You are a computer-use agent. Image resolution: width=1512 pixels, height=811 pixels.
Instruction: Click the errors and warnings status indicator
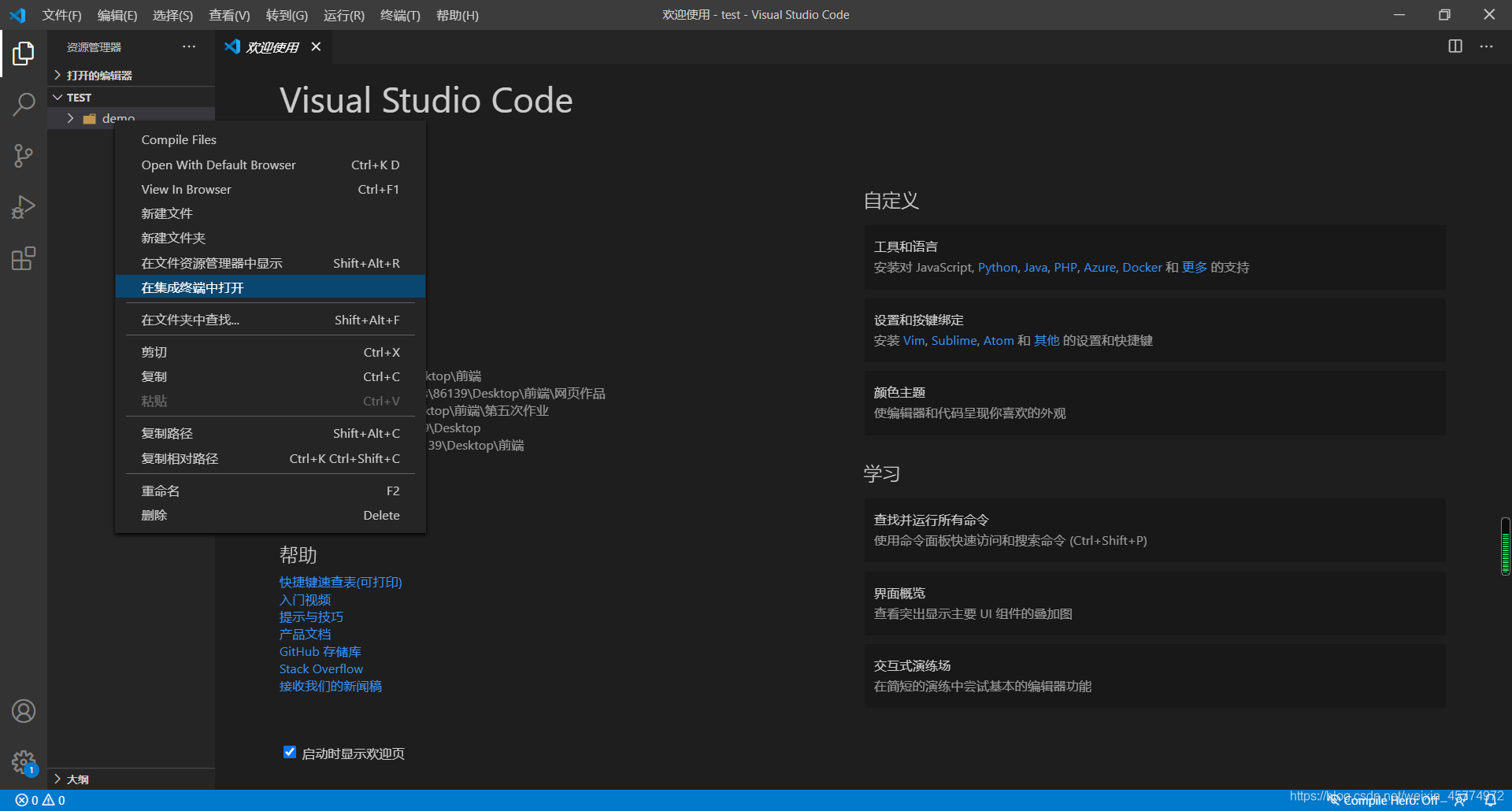coord(40,800)
